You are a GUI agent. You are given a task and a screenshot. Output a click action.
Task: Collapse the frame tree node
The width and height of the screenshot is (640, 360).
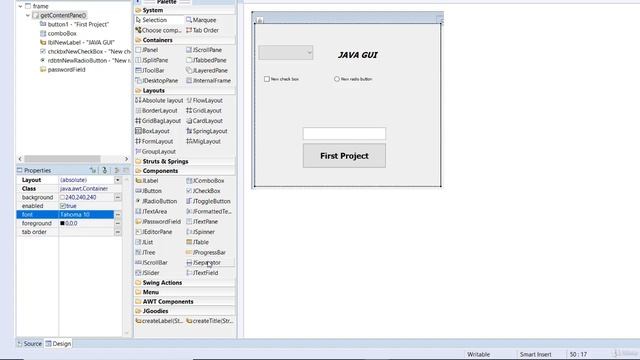(x=20, y=6)
